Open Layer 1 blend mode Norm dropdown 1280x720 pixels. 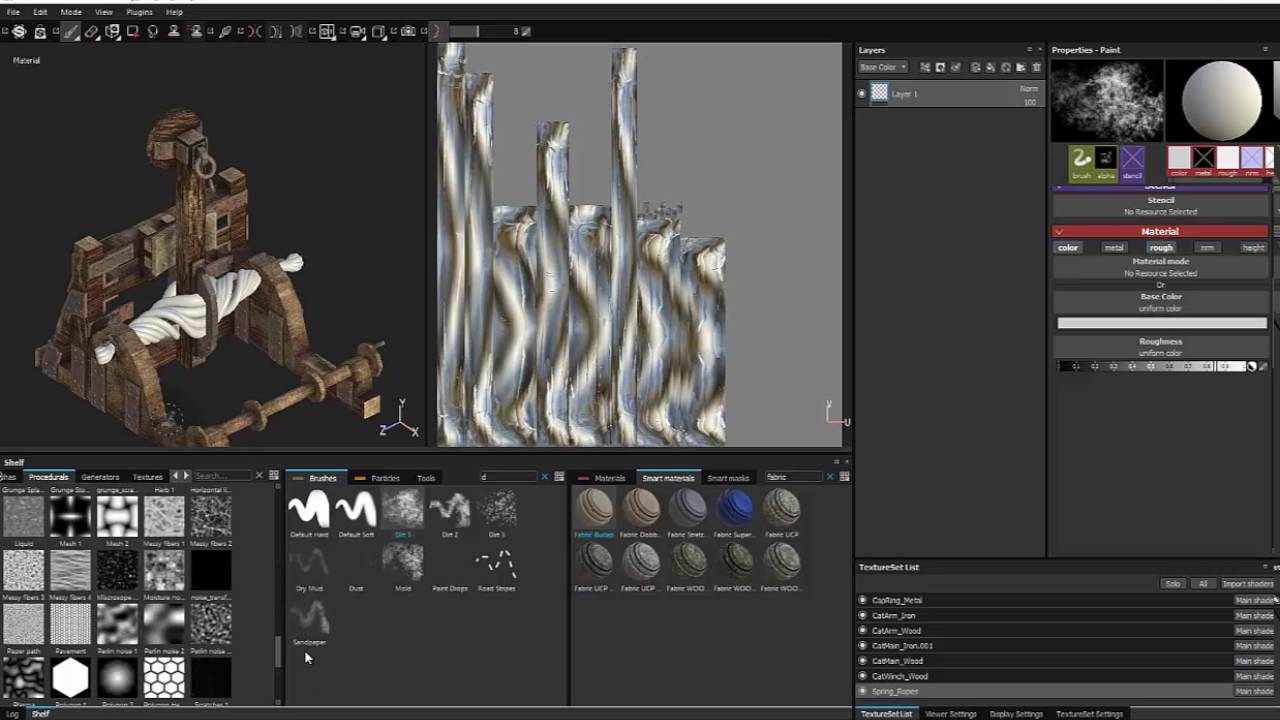(x=1029, y=89)
